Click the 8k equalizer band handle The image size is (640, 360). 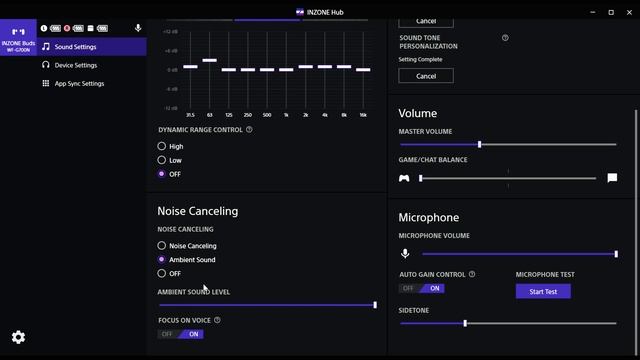(x=344, y=67)
